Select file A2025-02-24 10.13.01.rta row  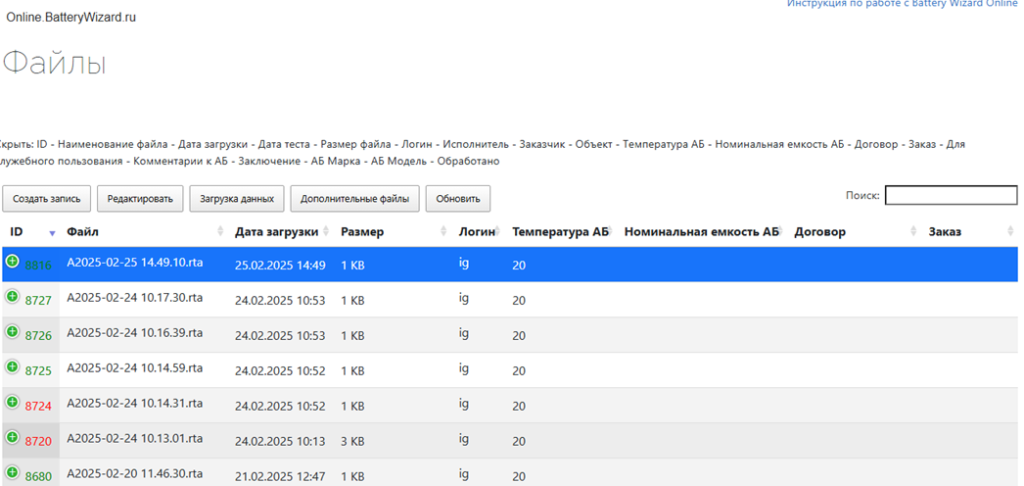135,438
